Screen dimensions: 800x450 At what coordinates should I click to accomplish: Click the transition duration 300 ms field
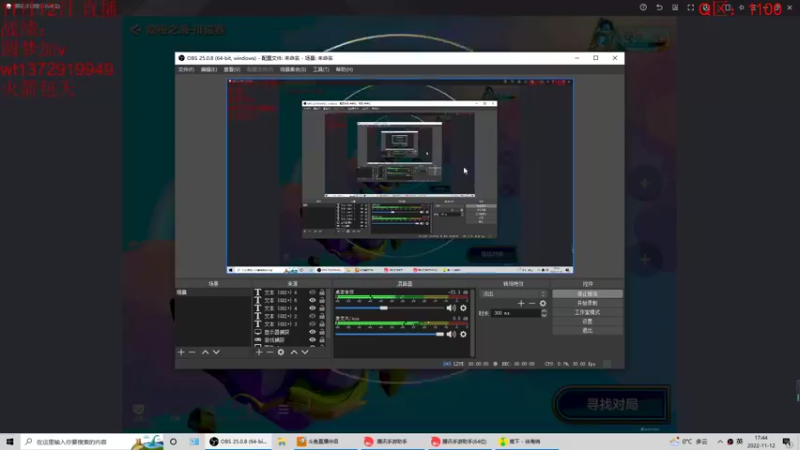(515, 313)
